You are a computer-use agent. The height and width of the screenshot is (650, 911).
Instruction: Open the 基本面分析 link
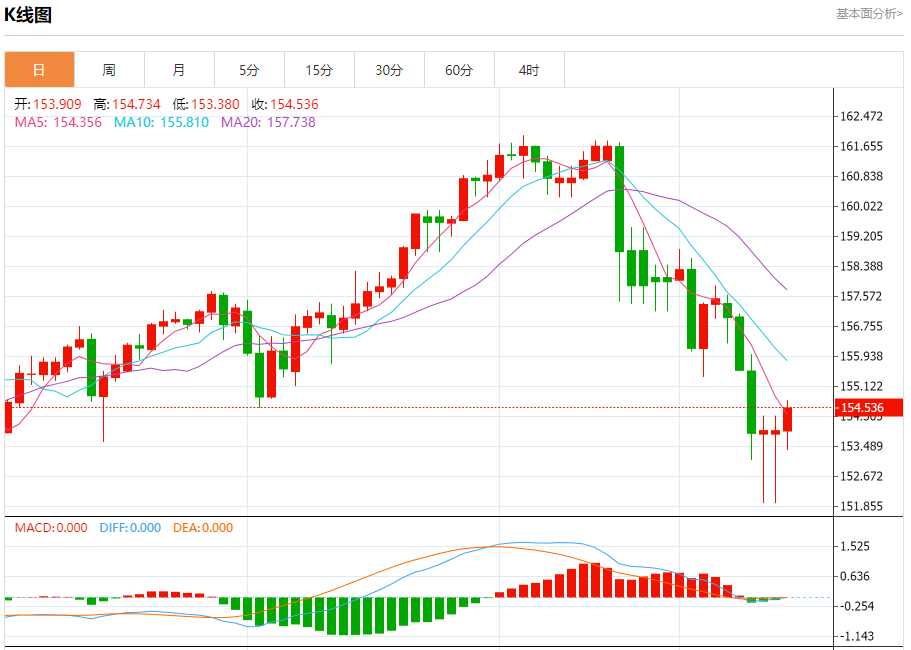(x=869, y=13)
